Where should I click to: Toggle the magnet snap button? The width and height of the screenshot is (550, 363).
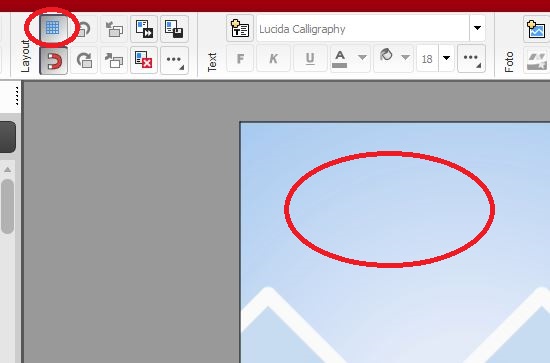click(x=54, y=61)
